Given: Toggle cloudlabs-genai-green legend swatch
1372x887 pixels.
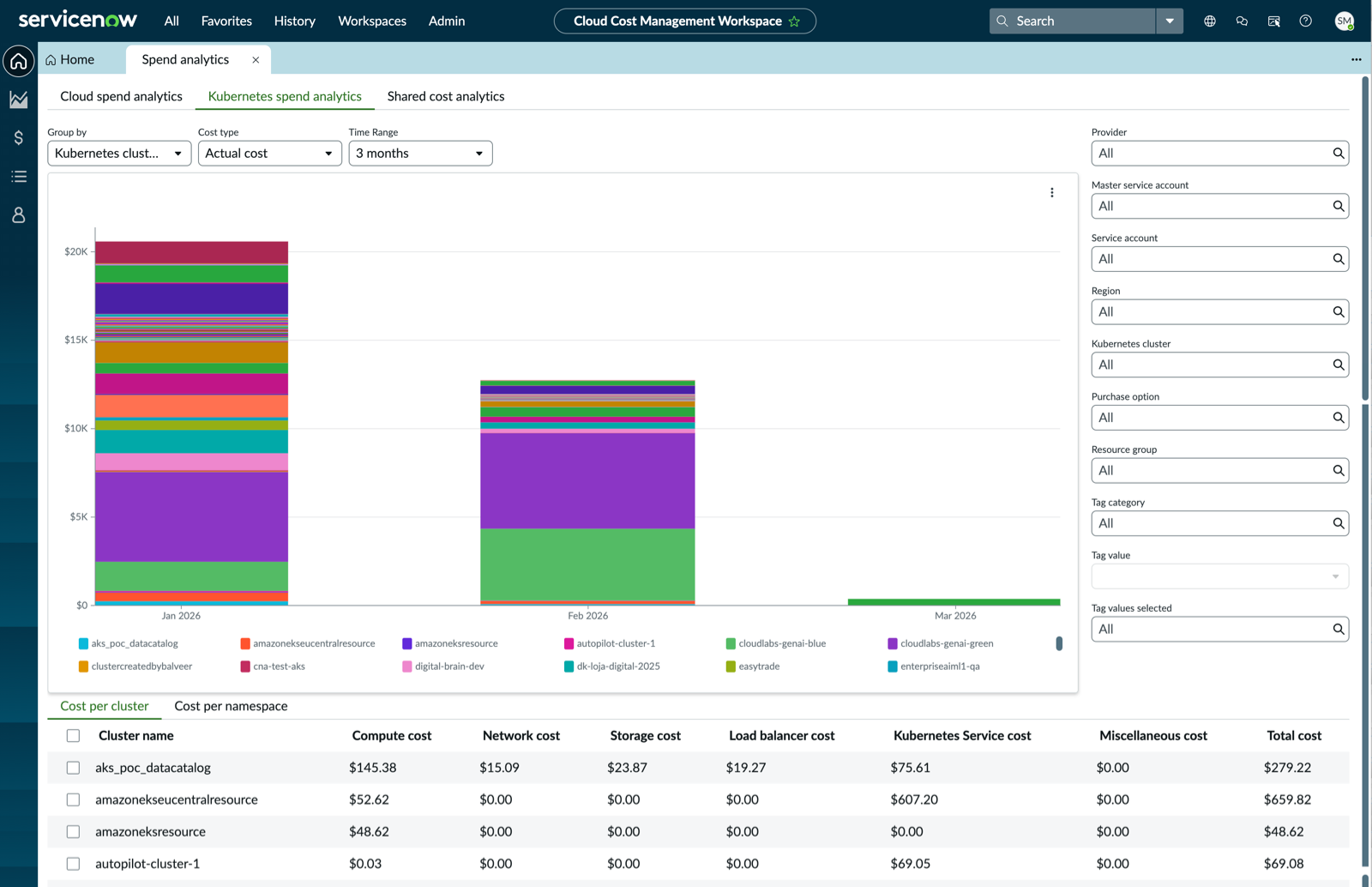Looking at the screenshot, I should pos(893,643).
